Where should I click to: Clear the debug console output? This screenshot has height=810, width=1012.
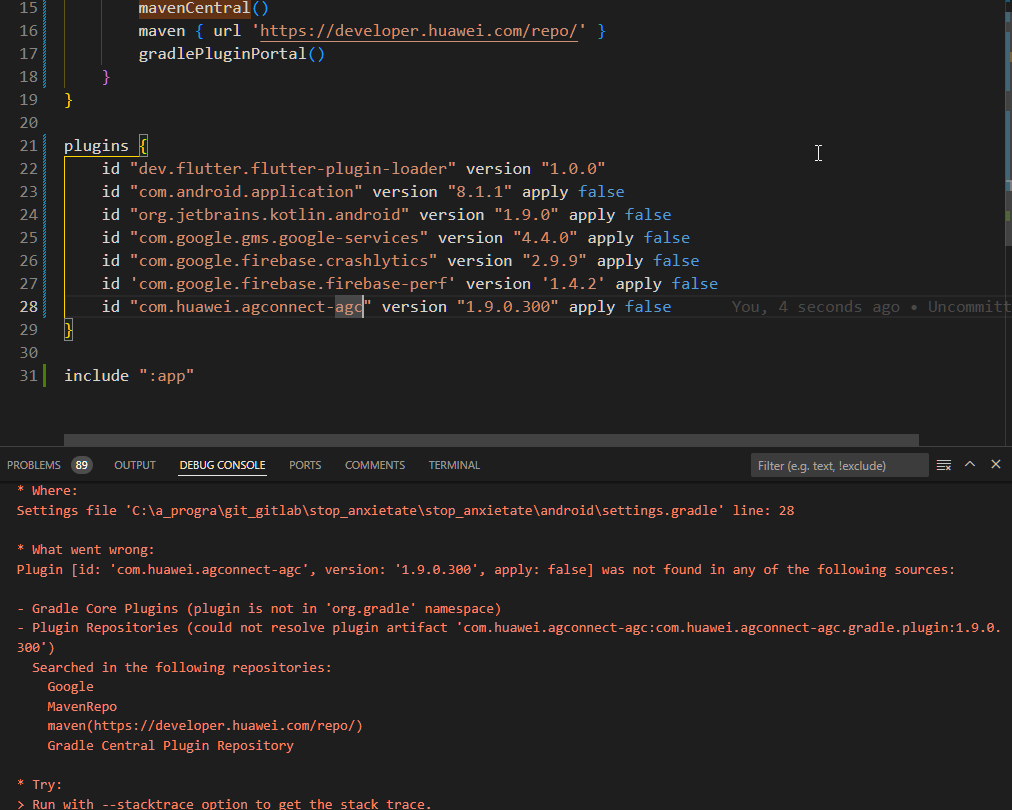(943, 465)
